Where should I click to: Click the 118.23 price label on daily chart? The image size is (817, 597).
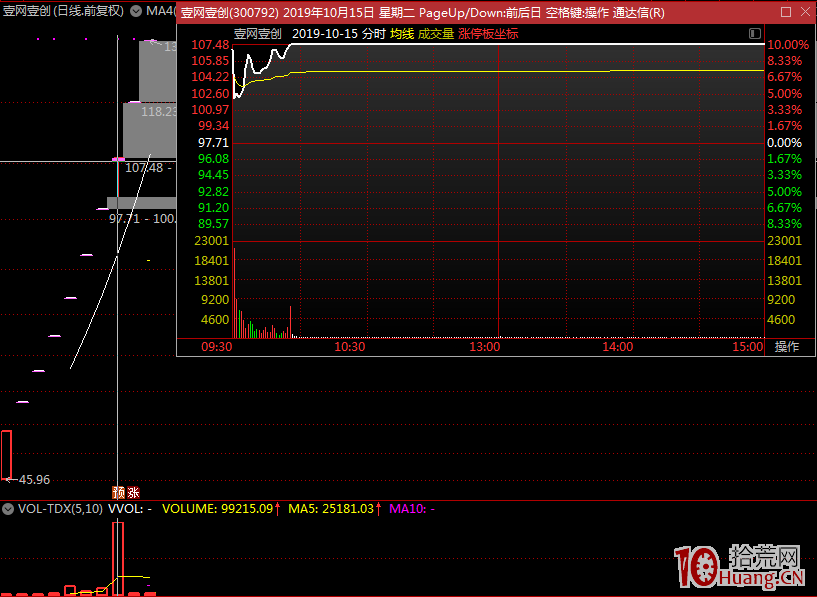(159, 111)
